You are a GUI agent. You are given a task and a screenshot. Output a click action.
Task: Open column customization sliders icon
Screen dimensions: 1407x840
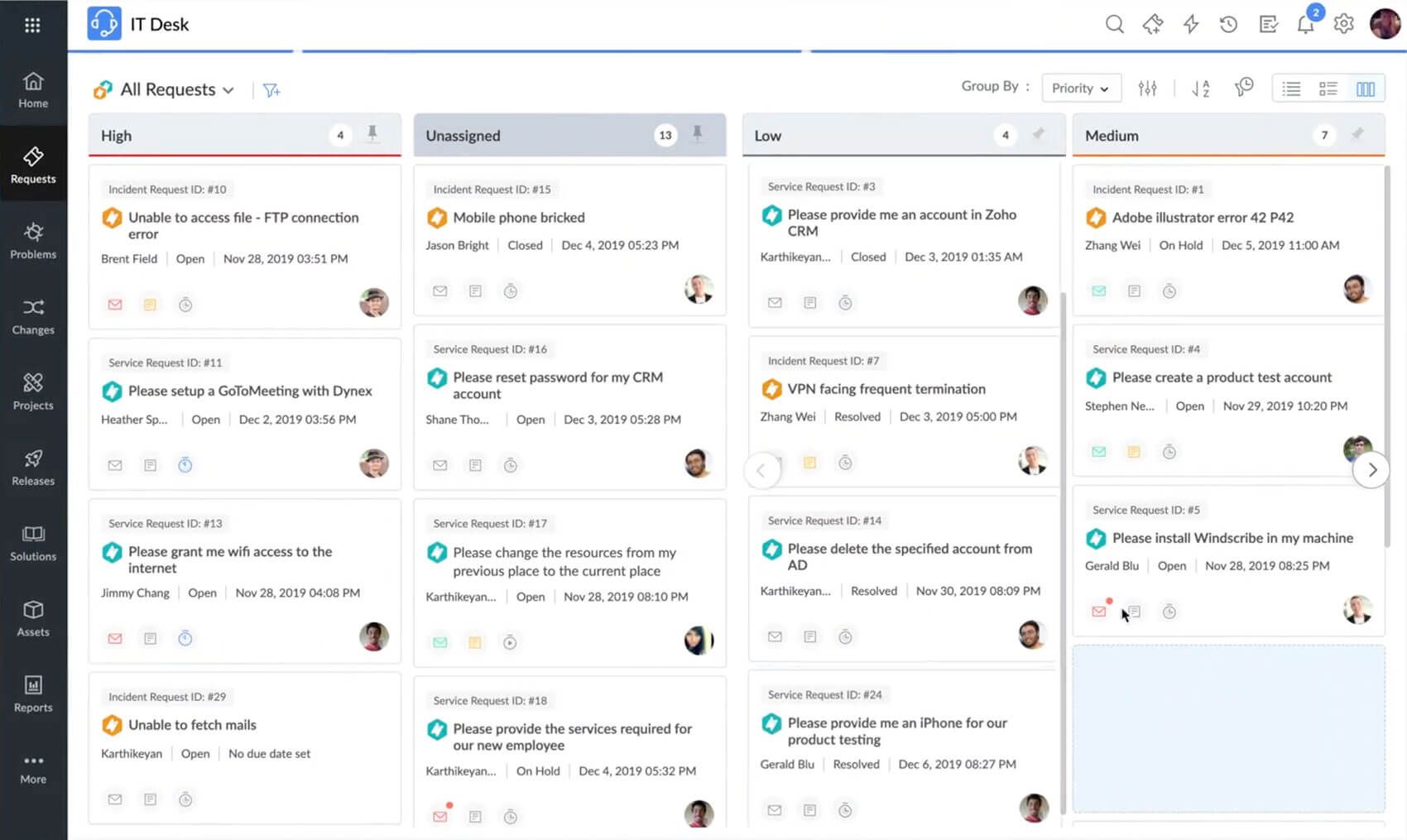[1147, 88]
